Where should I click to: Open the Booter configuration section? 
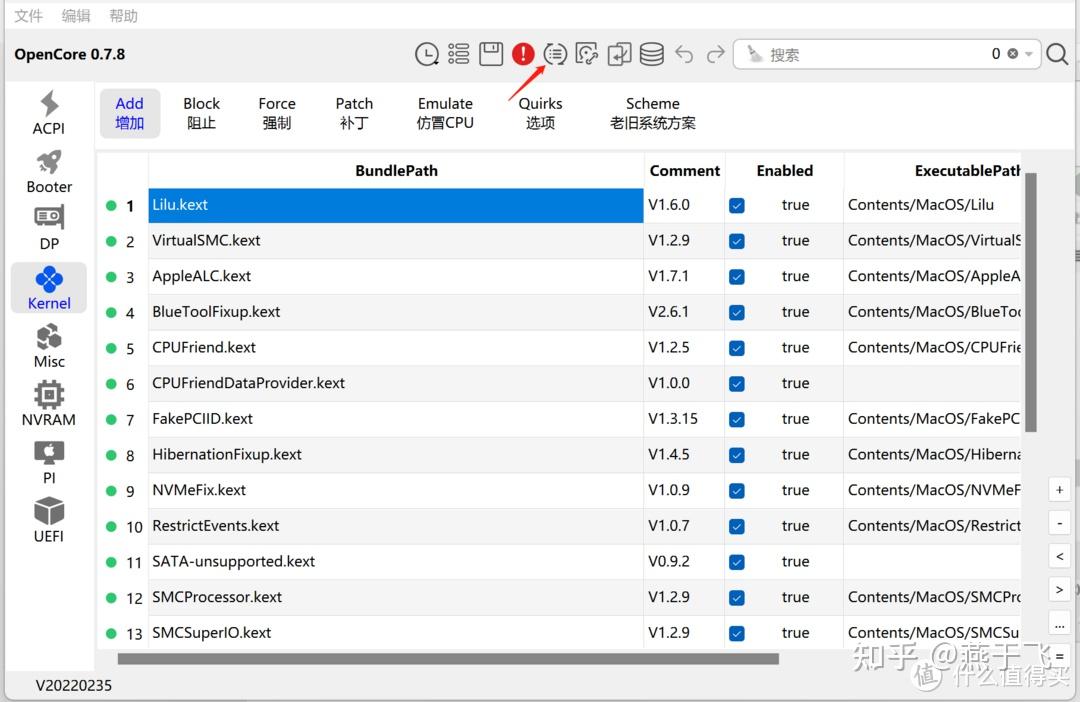(x=48, y=170)
